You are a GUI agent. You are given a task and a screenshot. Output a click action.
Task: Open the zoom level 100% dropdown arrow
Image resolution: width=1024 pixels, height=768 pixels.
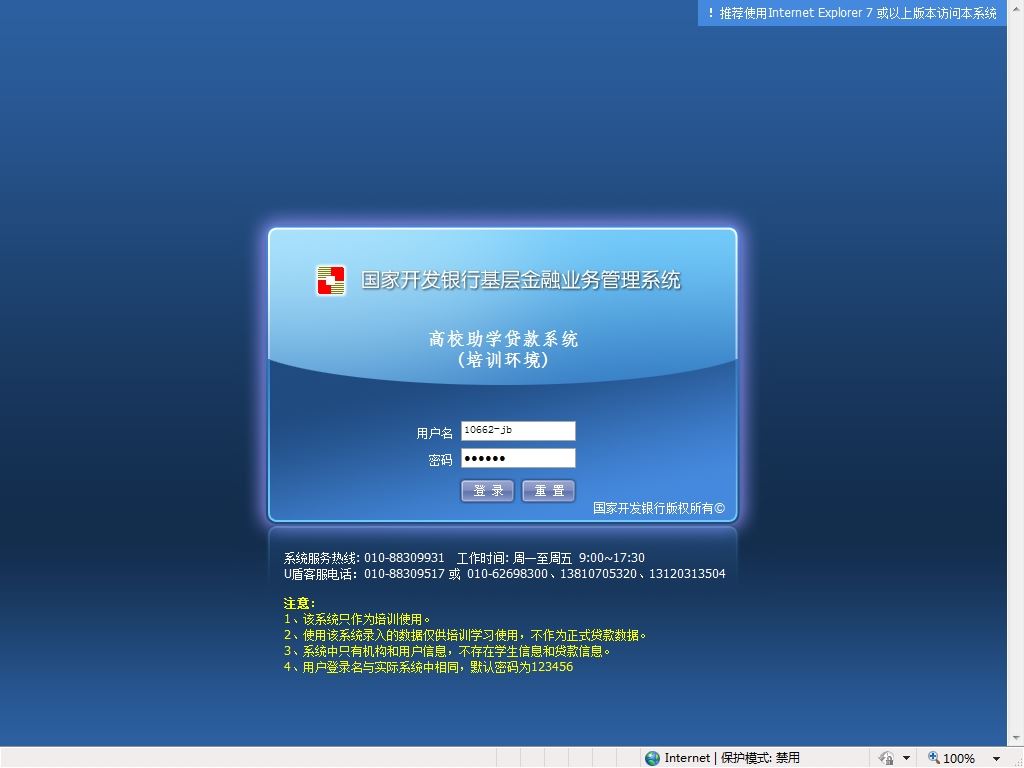point(996,758)
